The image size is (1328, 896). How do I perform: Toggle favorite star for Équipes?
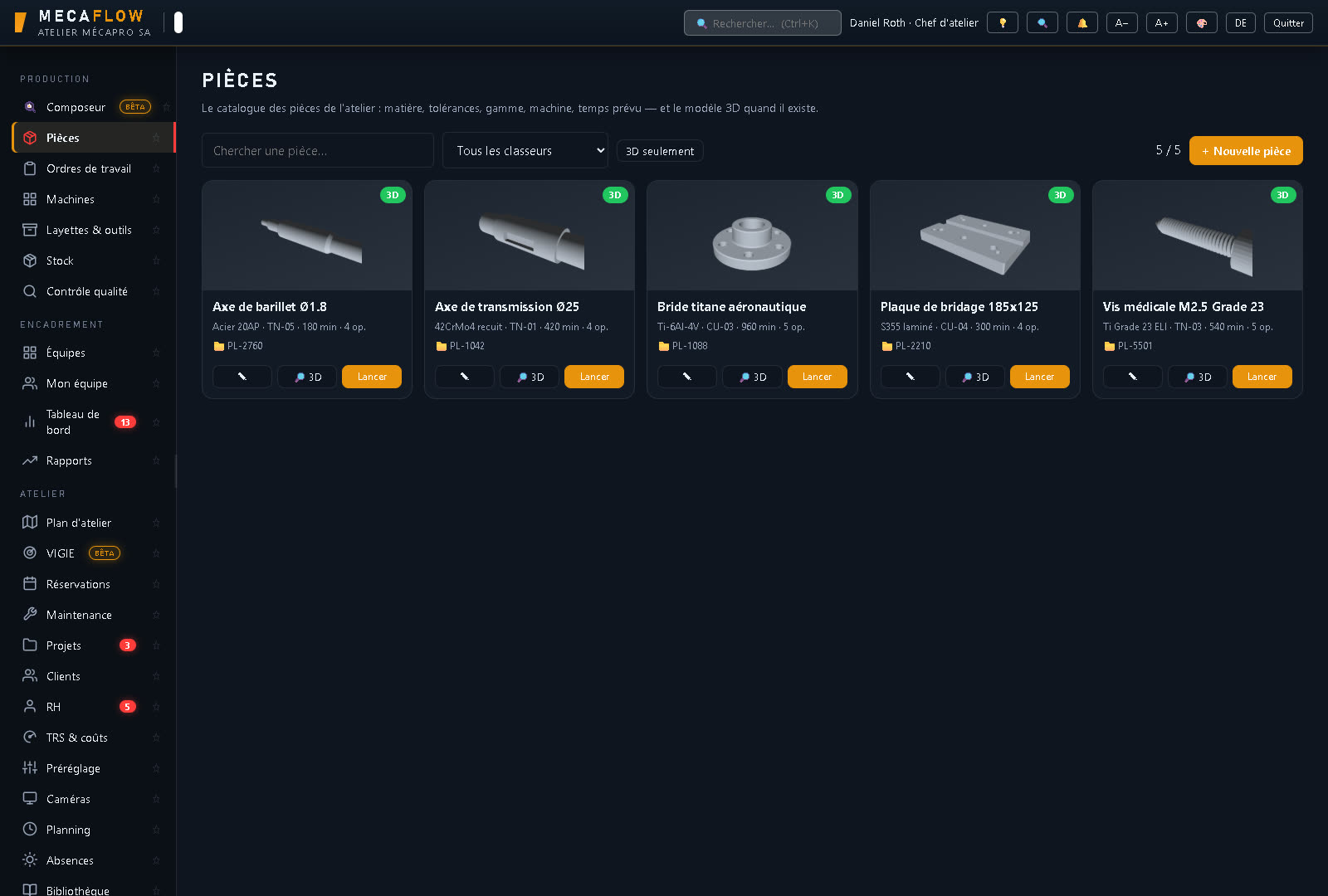tap(156, 353)
